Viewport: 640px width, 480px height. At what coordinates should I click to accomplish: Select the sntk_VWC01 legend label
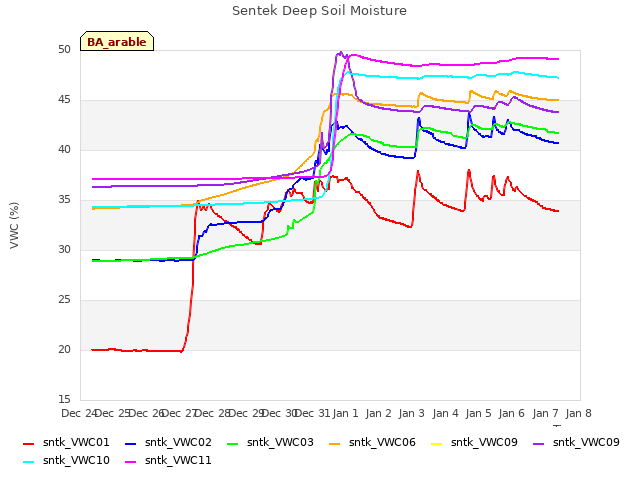[76, 442]
